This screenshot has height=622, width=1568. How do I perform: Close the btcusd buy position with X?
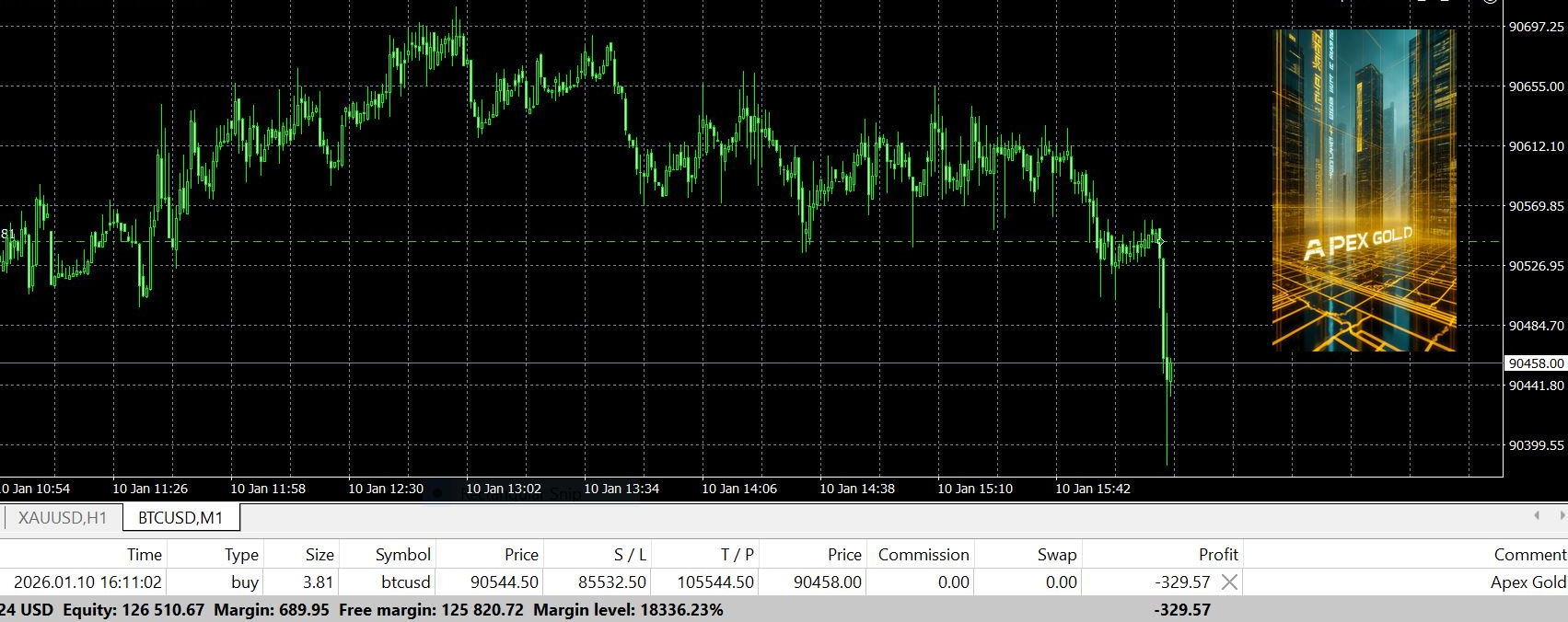1229,582
